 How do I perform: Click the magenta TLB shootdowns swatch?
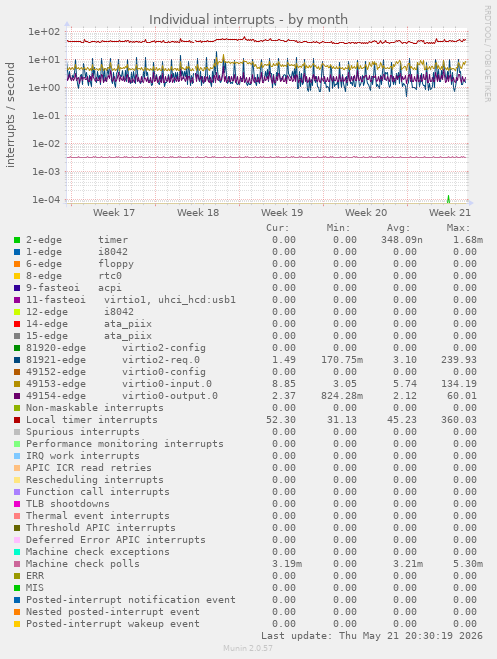[x=17, y=504]
